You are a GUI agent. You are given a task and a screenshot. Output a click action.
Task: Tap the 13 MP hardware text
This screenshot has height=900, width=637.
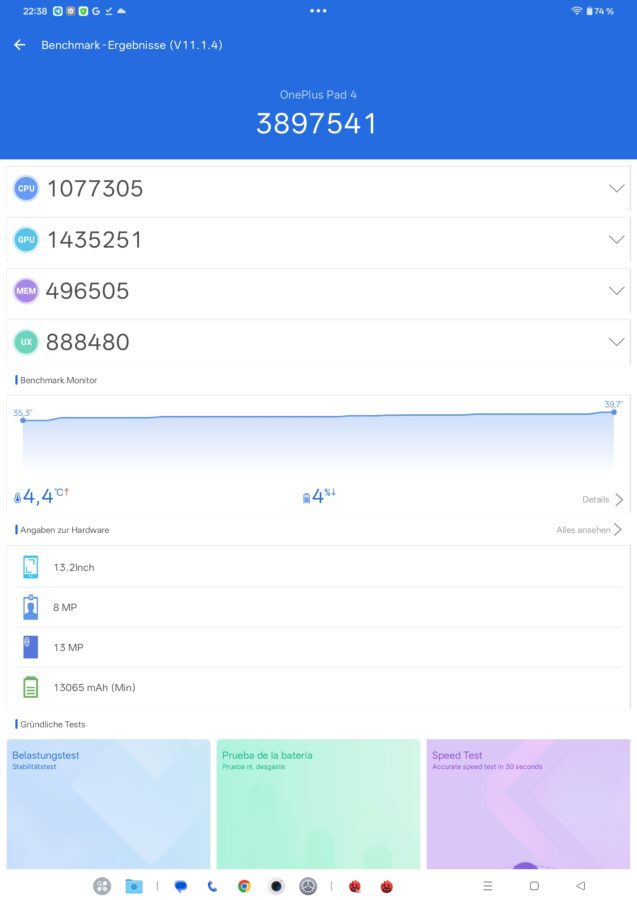coord(68,647)
